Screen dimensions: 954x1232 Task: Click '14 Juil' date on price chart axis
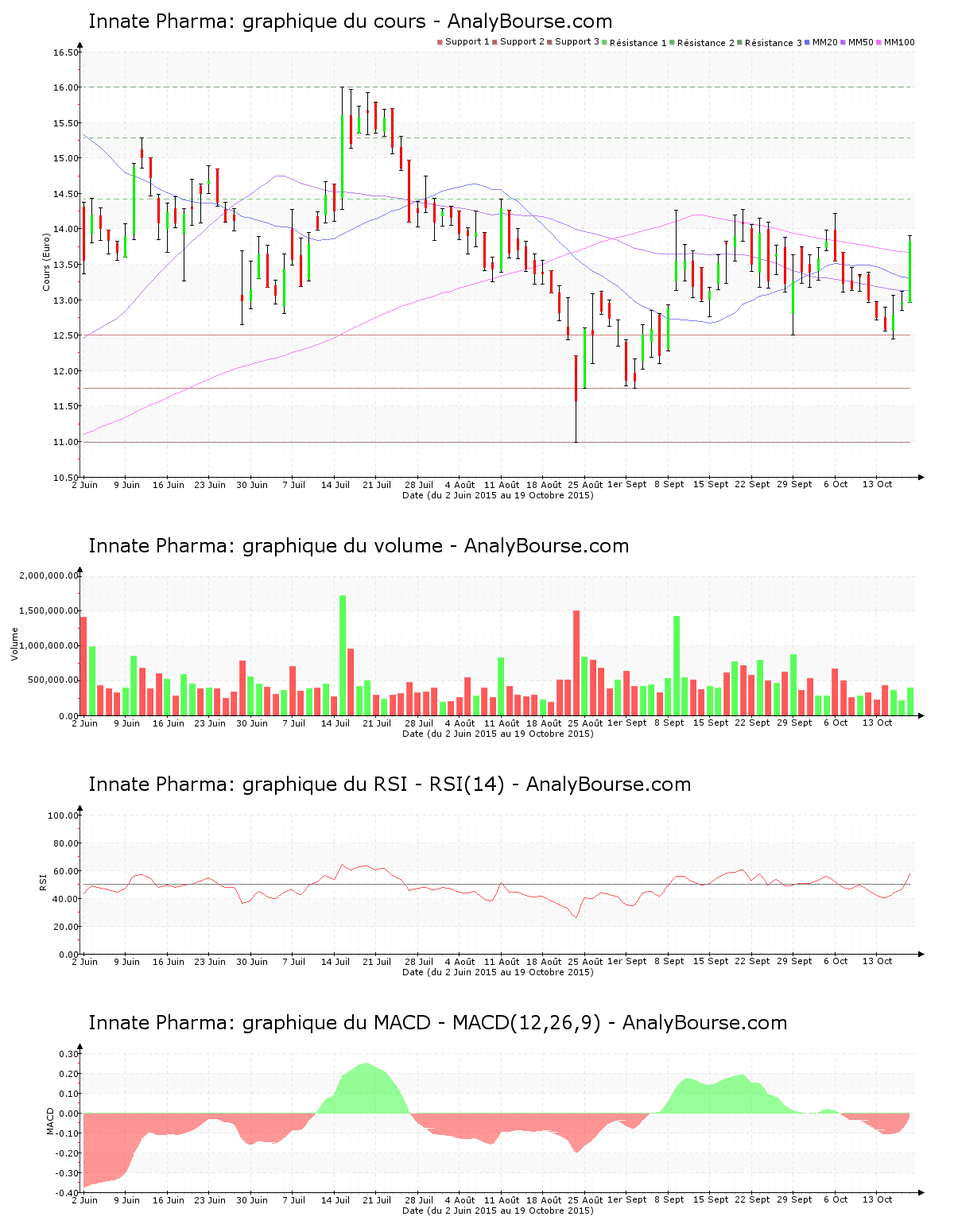[335, 485]
